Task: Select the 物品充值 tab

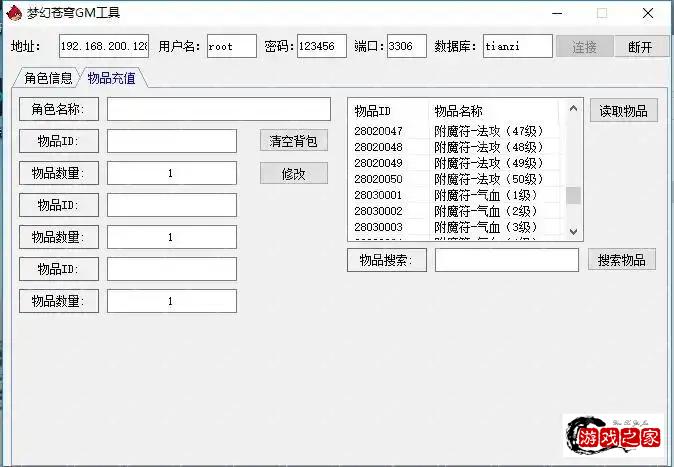Action: (111, 78)
